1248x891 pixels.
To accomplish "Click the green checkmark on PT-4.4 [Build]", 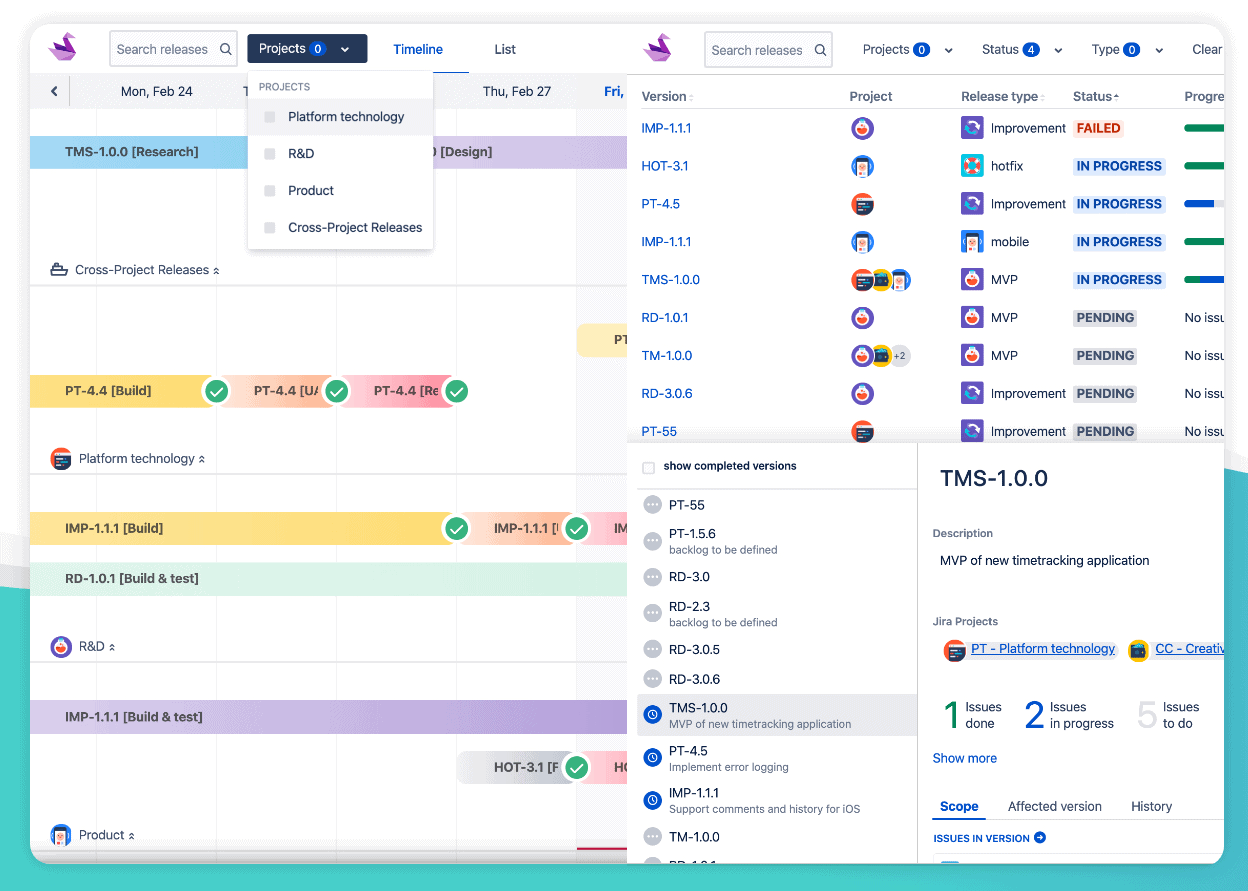I will (x=216, y=391).
